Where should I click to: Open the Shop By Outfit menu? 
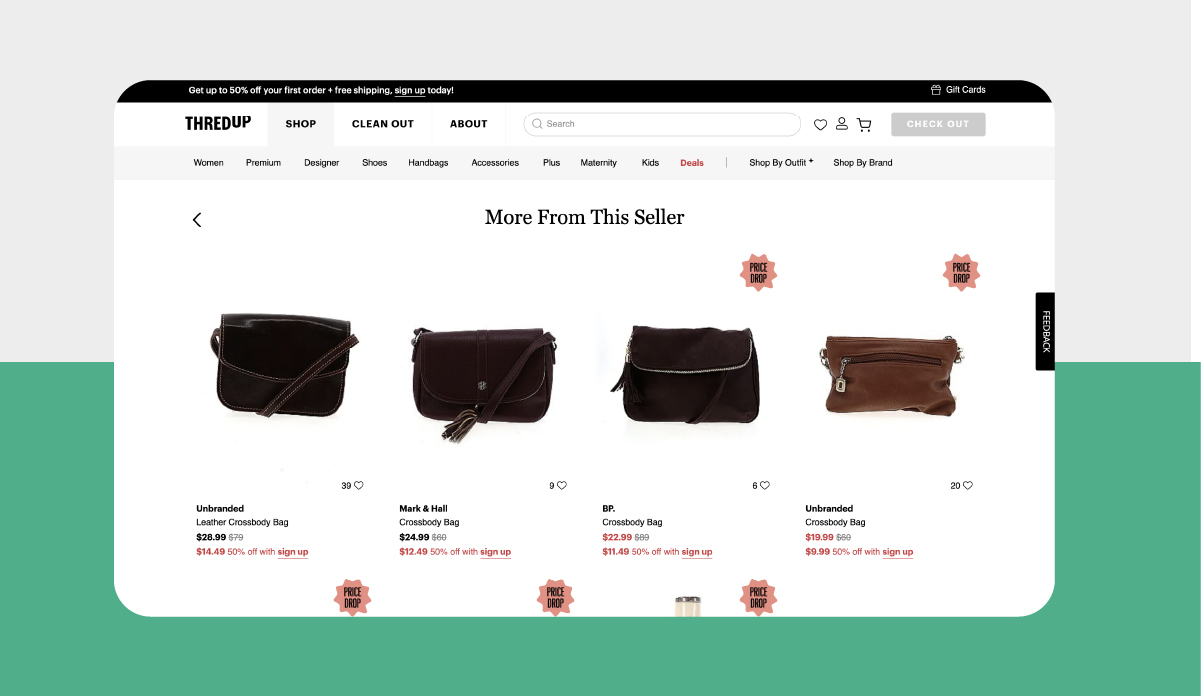(x=781, y=163)
